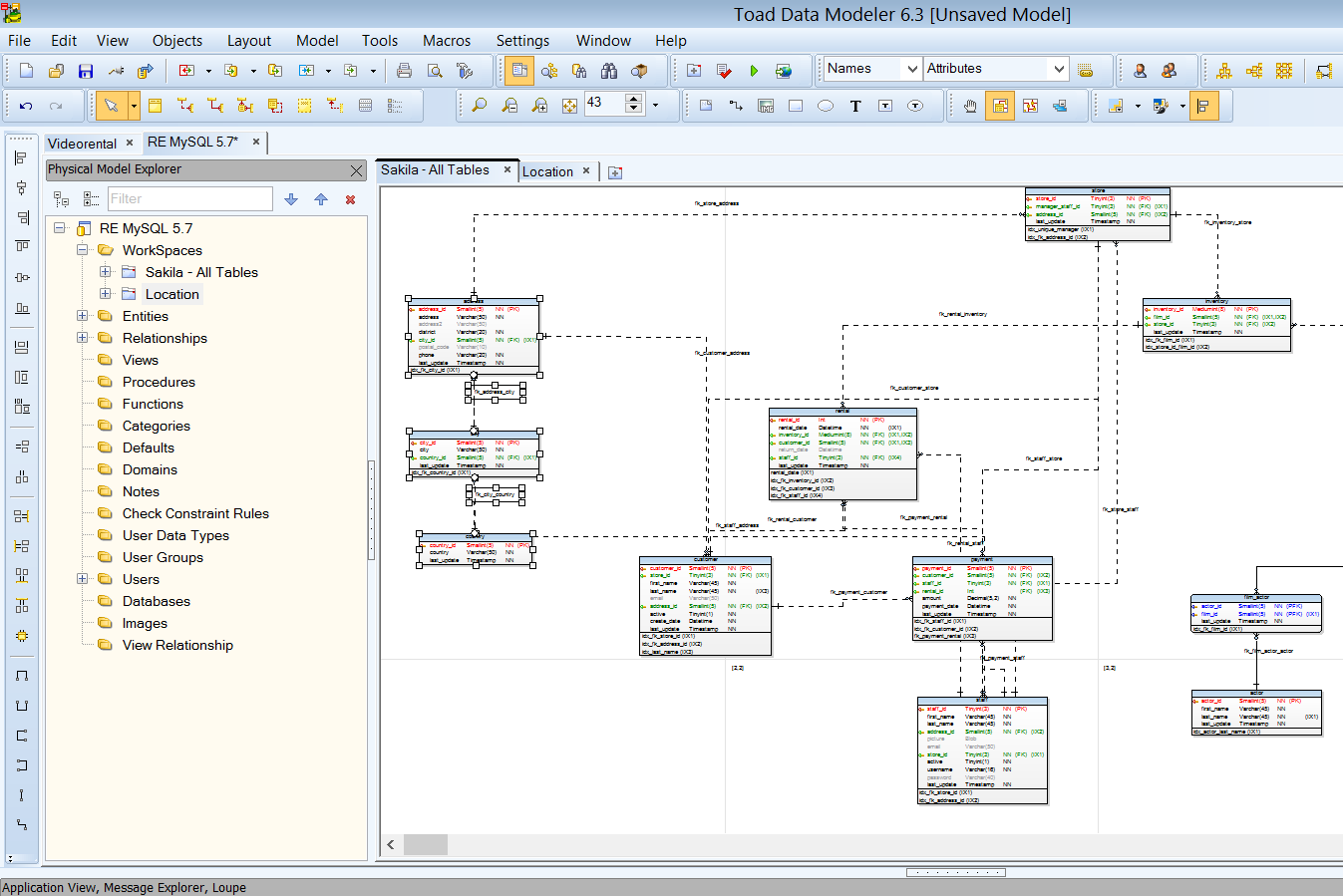Click the horizontal scrollbar thumb
Screen dimensions: 1343x896
tap(426, 844)
